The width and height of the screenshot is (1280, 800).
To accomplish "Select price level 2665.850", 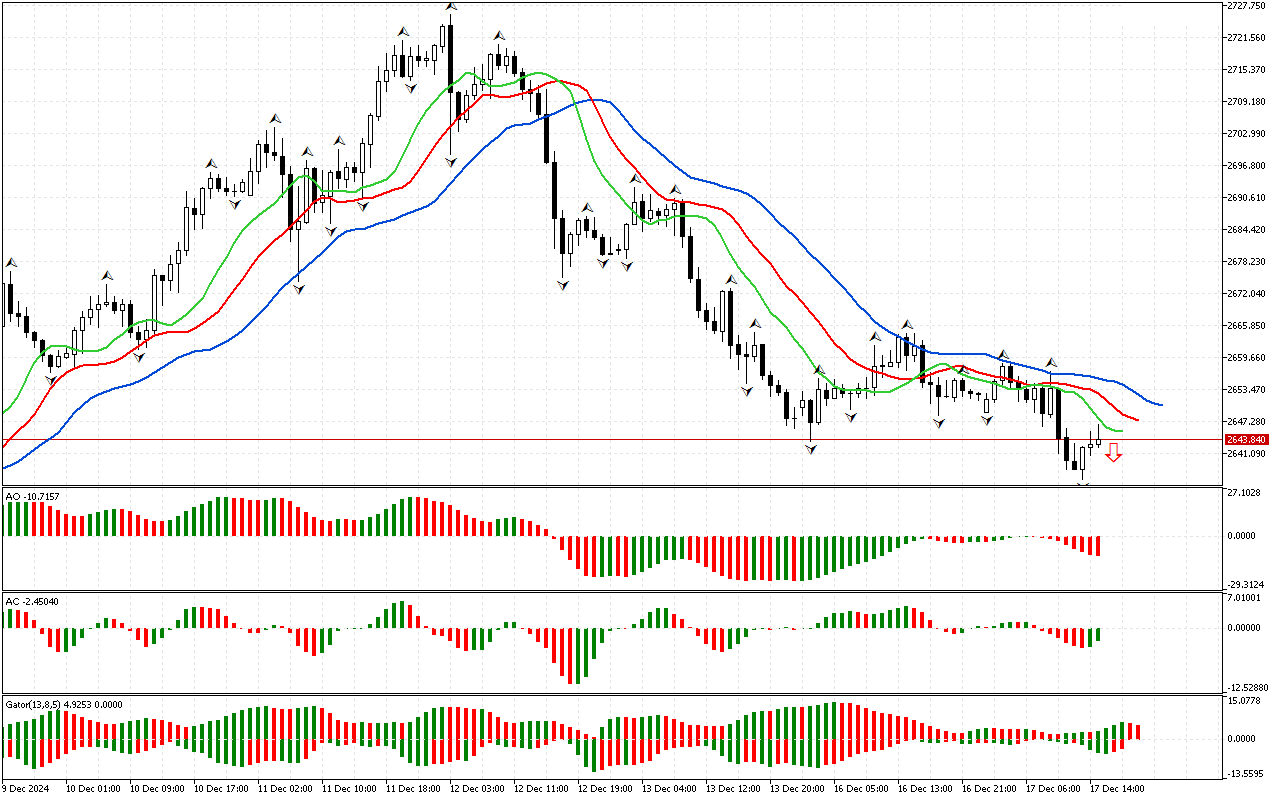I will [1246, 325].
